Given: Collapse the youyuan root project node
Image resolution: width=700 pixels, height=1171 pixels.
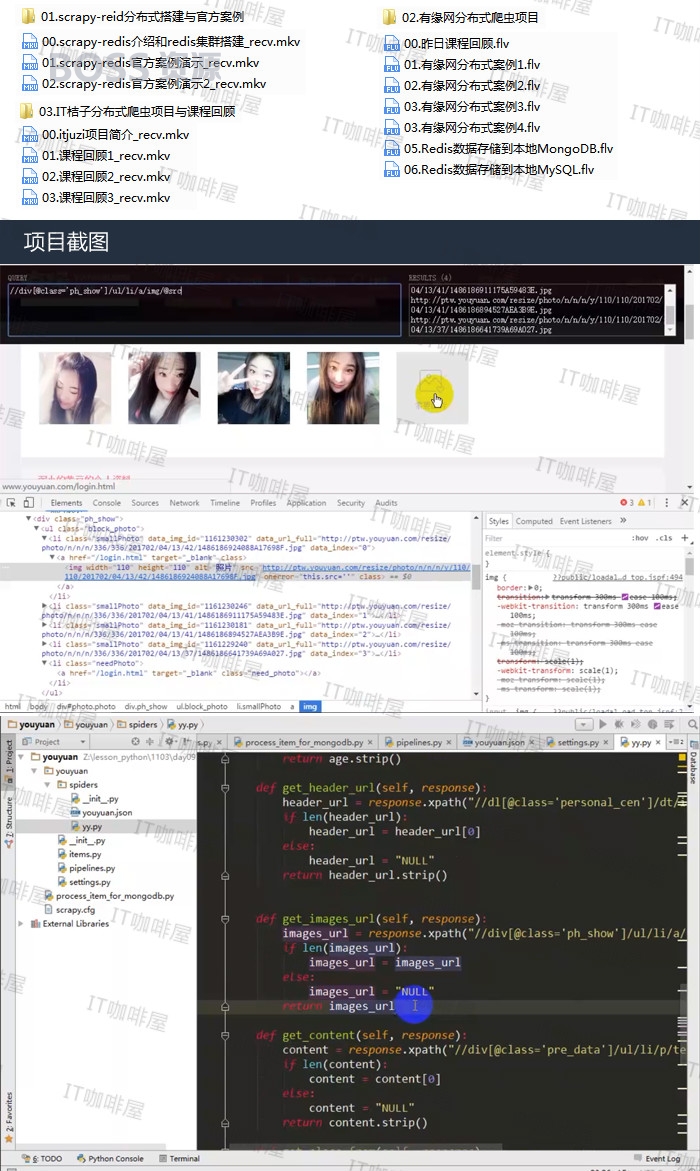Looking at the screenshot, I should tap(22, 757).
